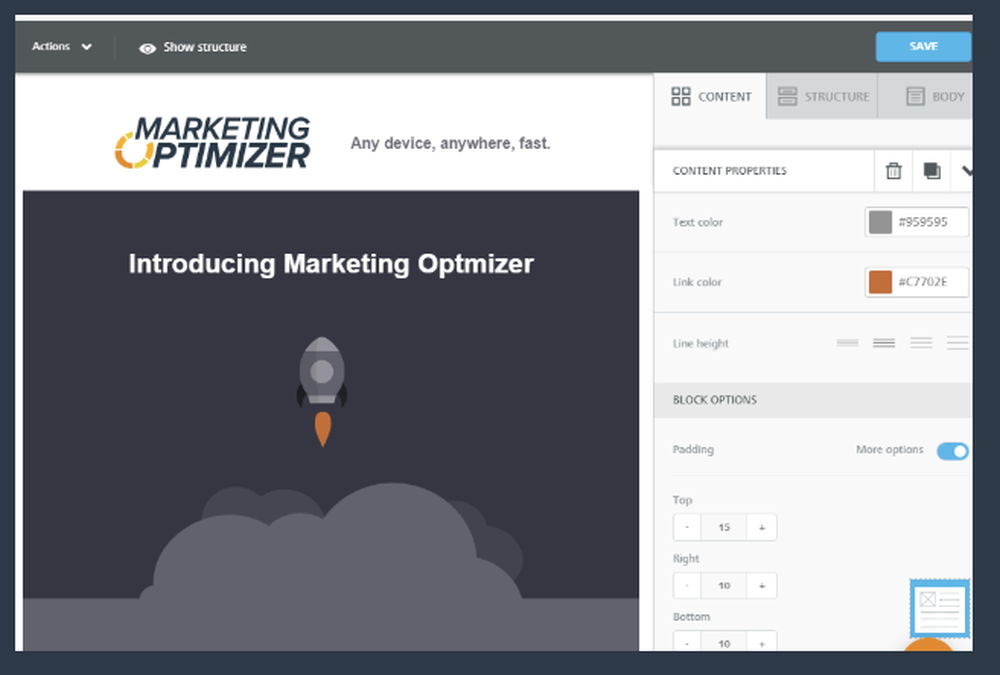Click the Line height label

700,343
